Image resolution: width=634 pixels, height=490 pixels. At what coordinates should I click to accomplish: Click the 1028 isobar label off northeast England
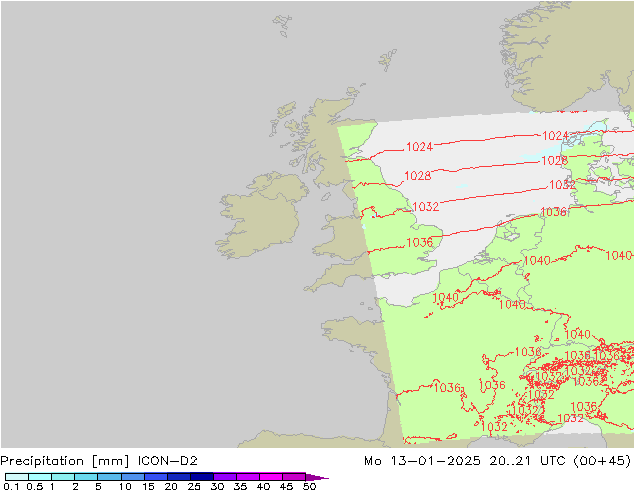coord(418,175)
